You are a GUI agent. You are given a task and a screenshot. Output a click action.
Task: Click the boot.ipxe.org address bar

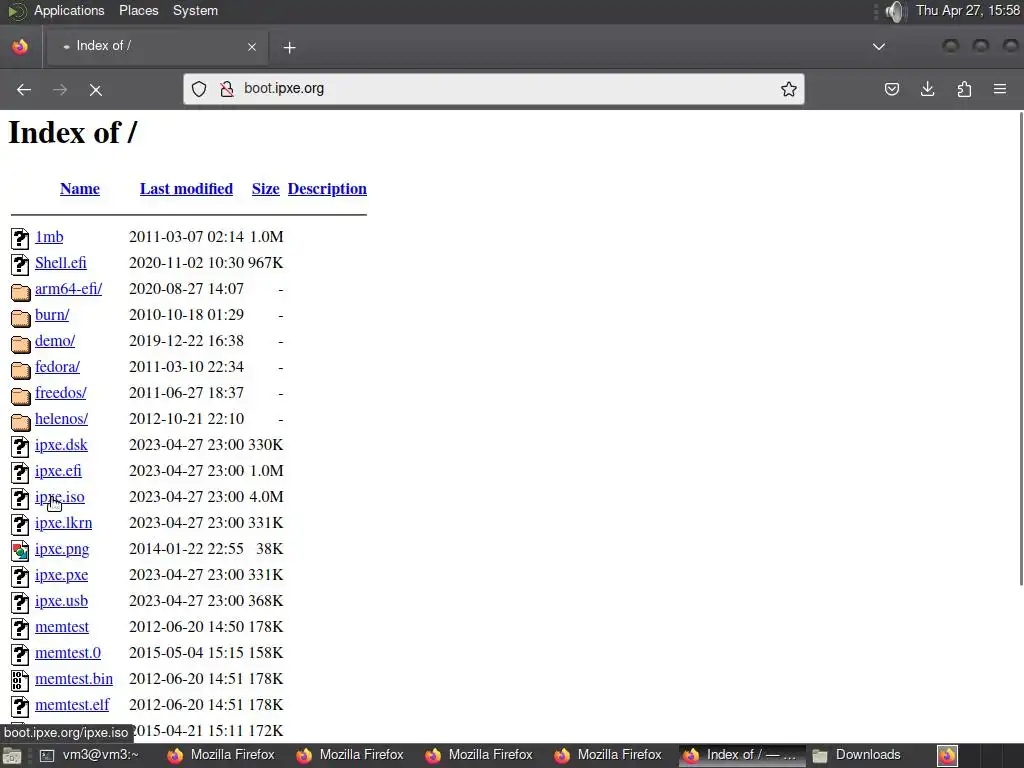point(494,89)
